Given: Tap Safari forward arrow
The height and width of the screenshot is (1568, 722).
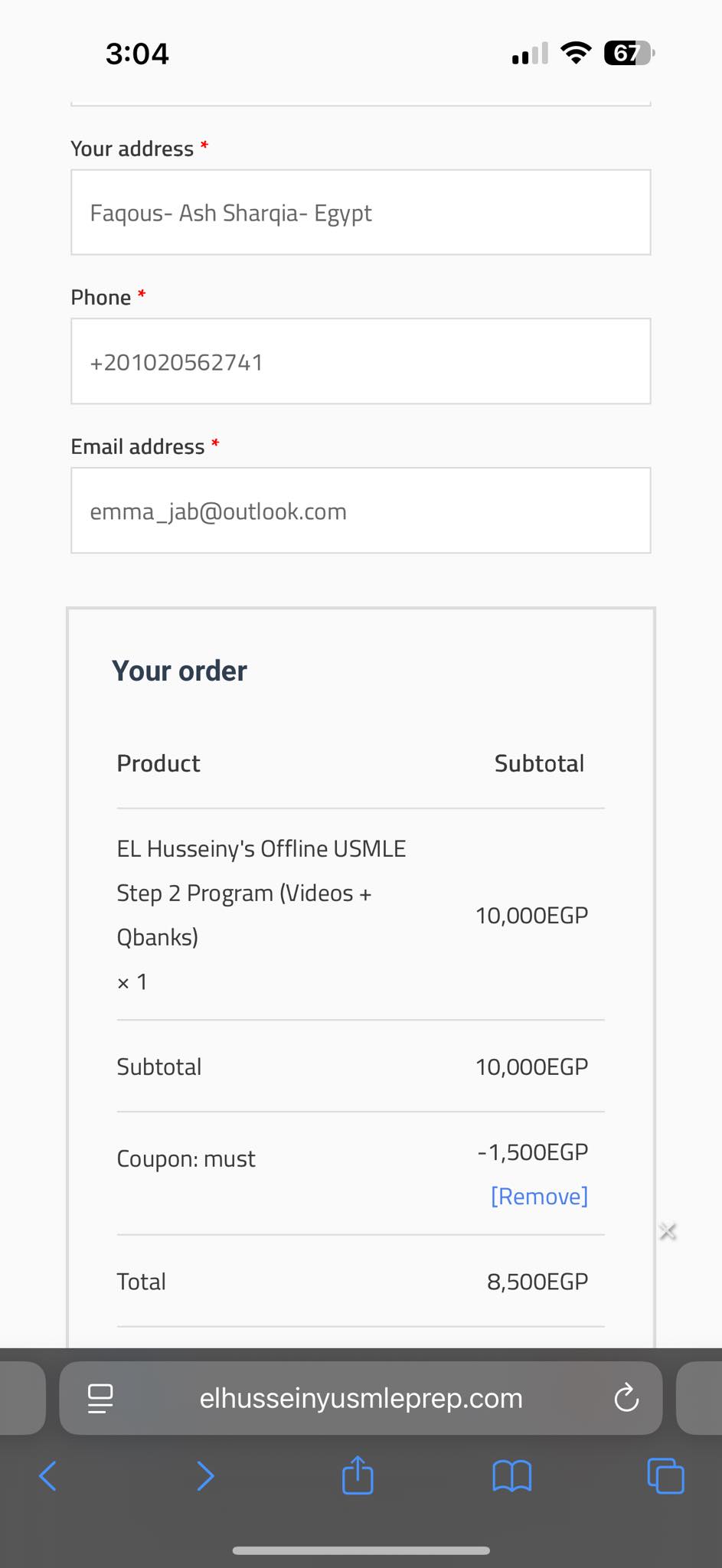Looking at the screenshot, I should point(205,1475).
